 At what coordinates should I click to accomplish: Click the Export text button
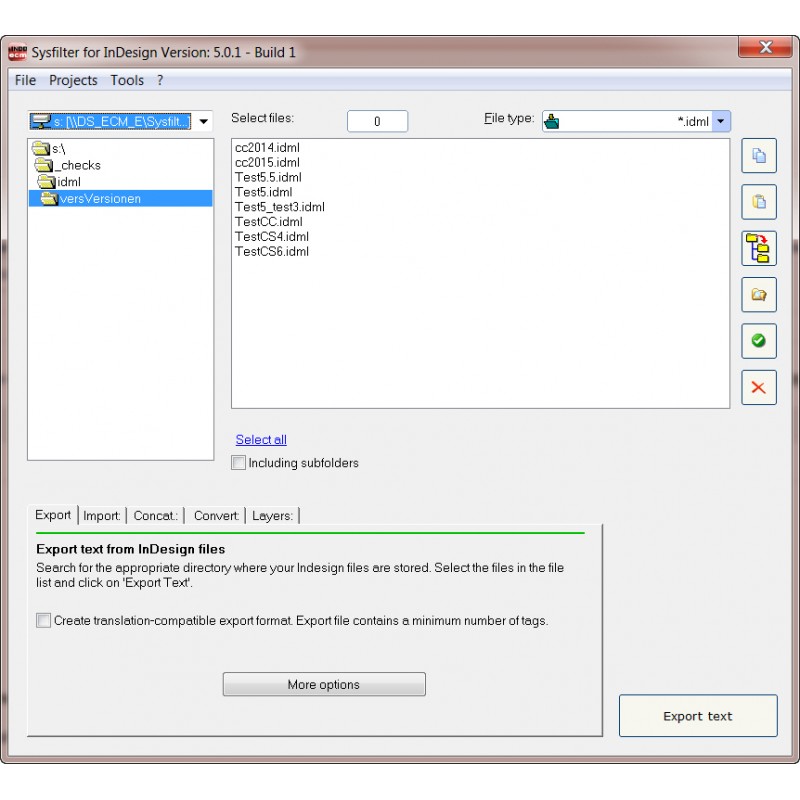tap(698, 716)
